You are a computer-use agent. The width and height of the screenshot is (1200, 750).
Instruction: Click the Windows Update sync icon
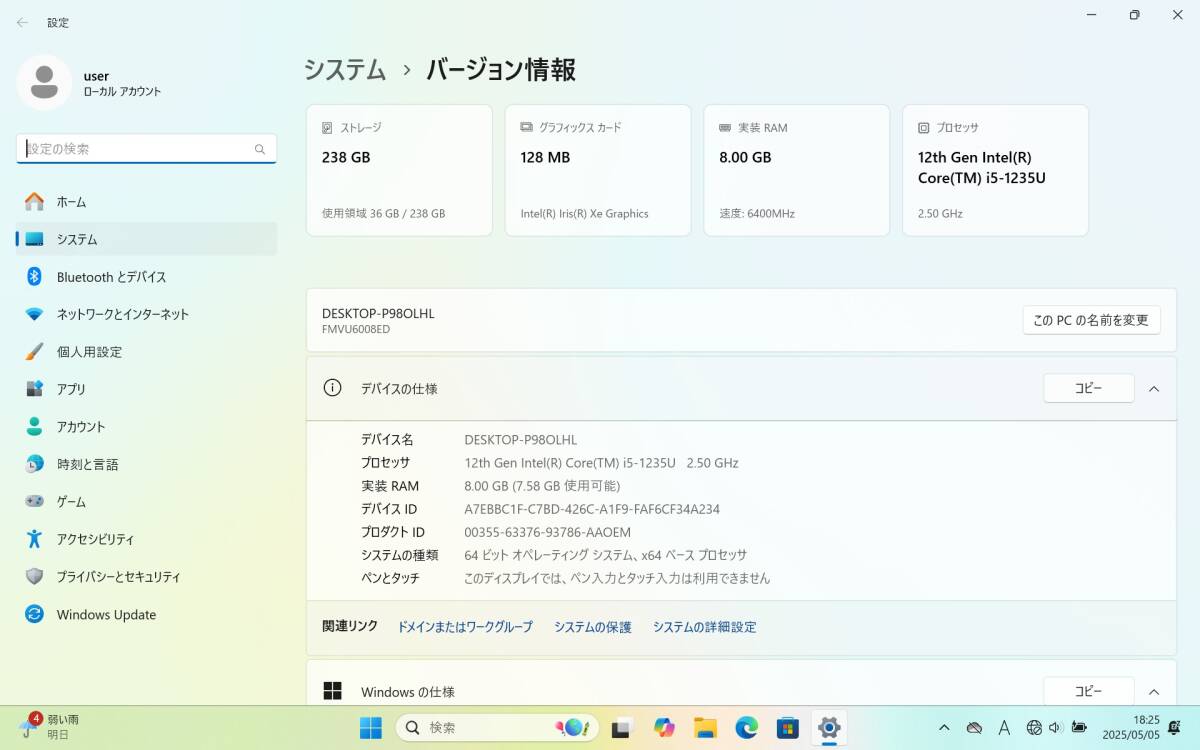point(34,614)
